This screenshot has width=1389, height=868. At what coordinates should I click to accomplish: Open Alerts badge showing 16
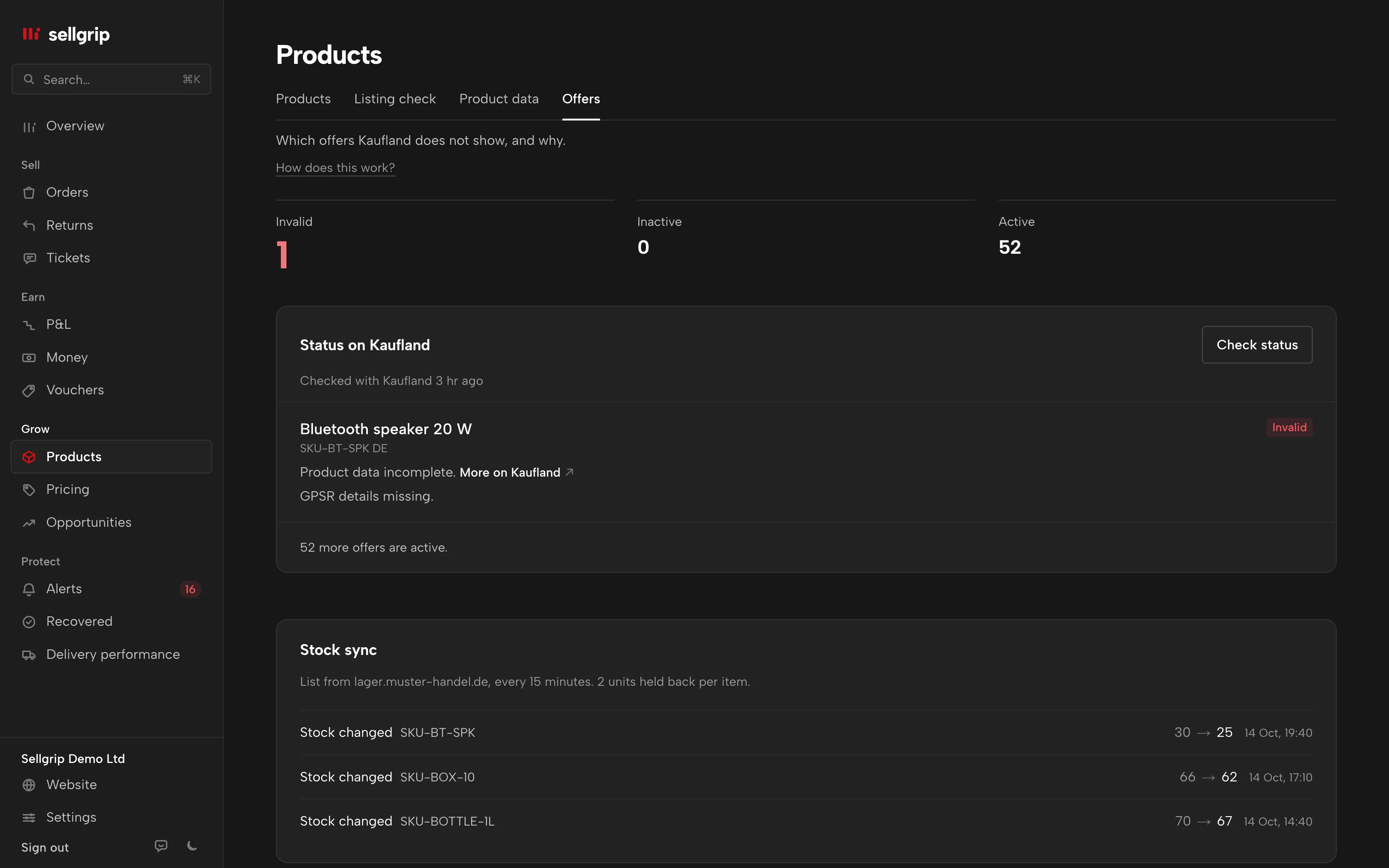[x=190, y=589]
